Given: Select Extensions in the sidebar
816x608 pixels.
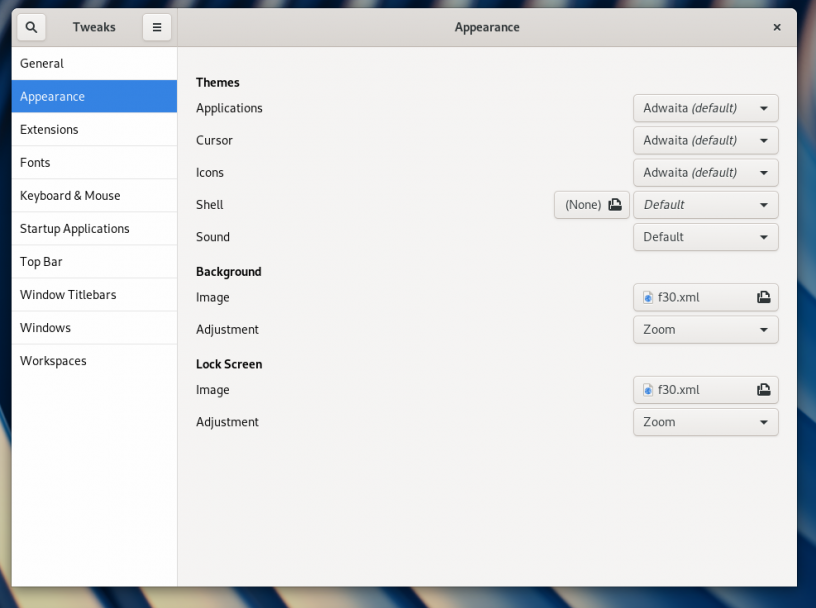Looking at the screenshot, I should tap(94, 129).
